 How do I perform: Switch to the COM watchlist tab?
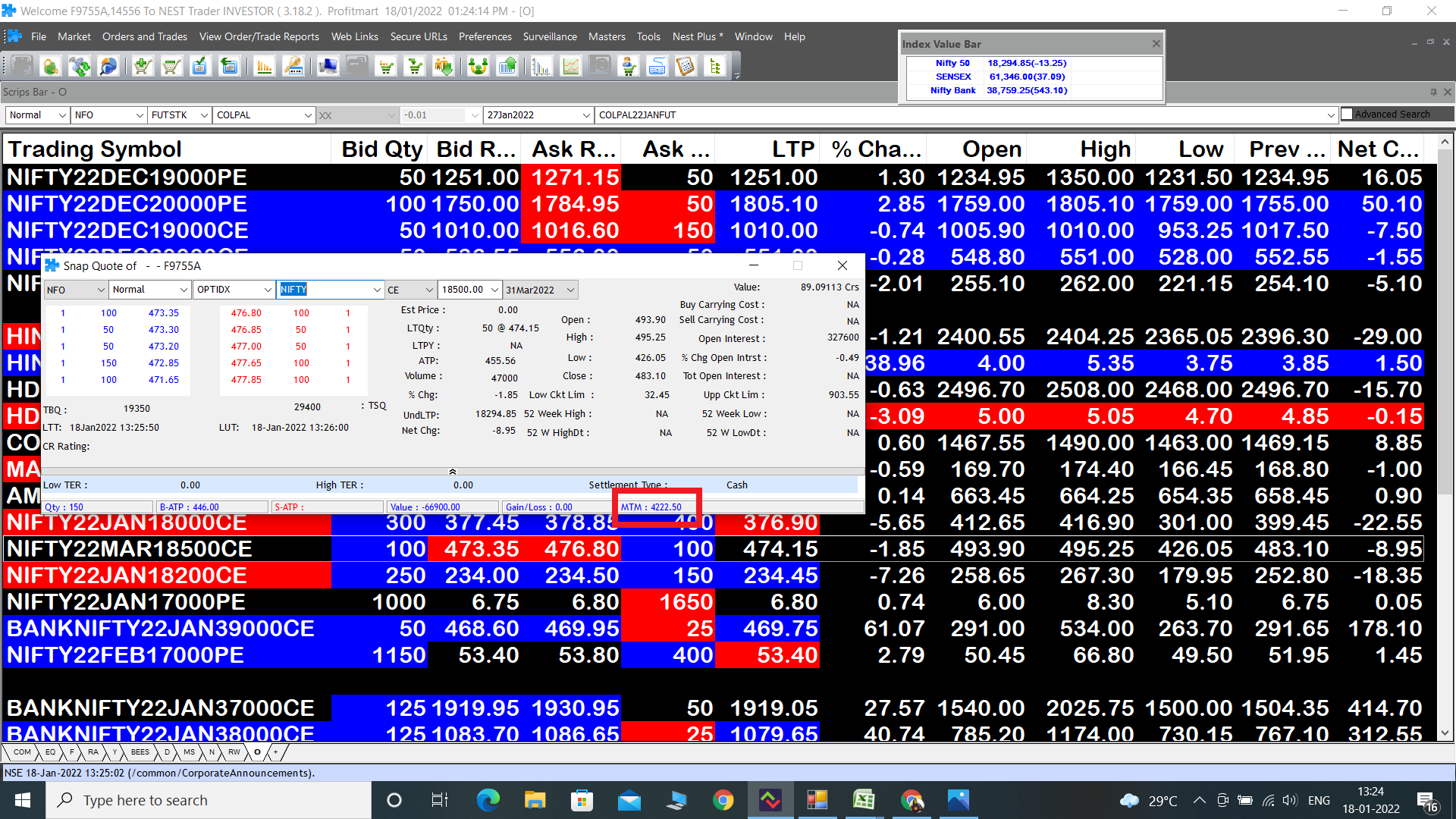pyautogui.click(x=23, y=752)
